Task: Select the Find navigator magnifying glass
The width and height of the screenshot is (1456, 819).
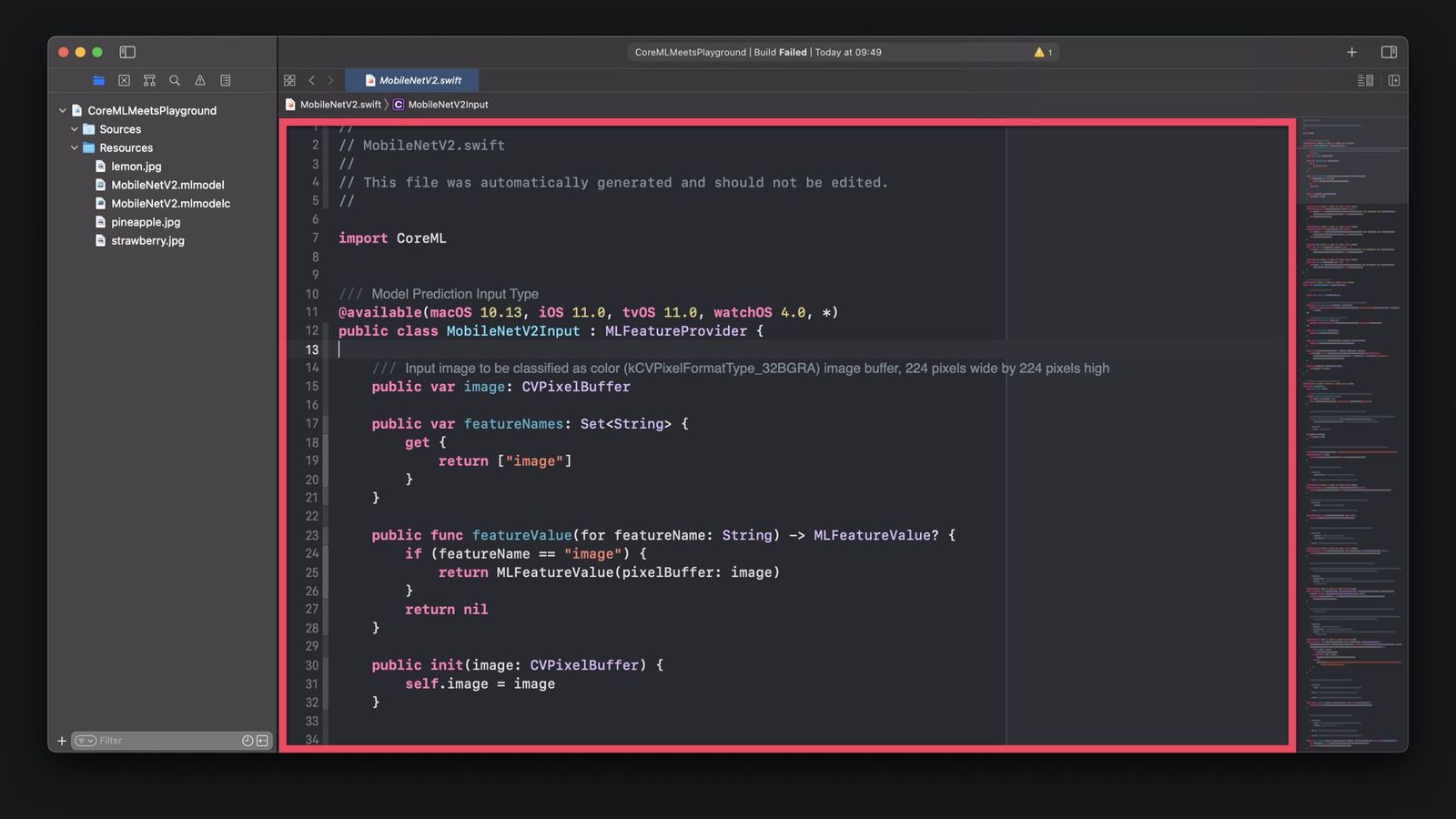Action: point(175,81)
